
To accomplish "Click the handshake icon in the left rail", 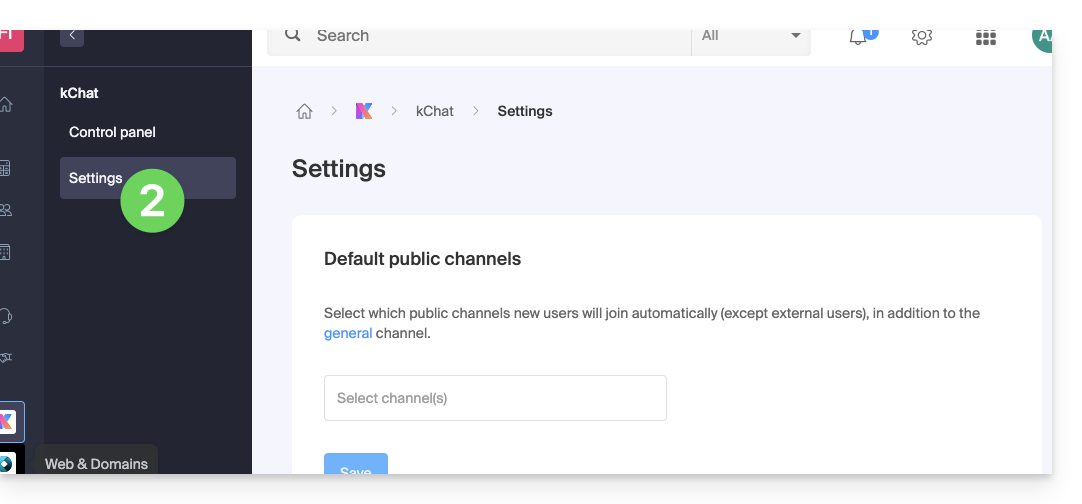I will coord(6,358).
